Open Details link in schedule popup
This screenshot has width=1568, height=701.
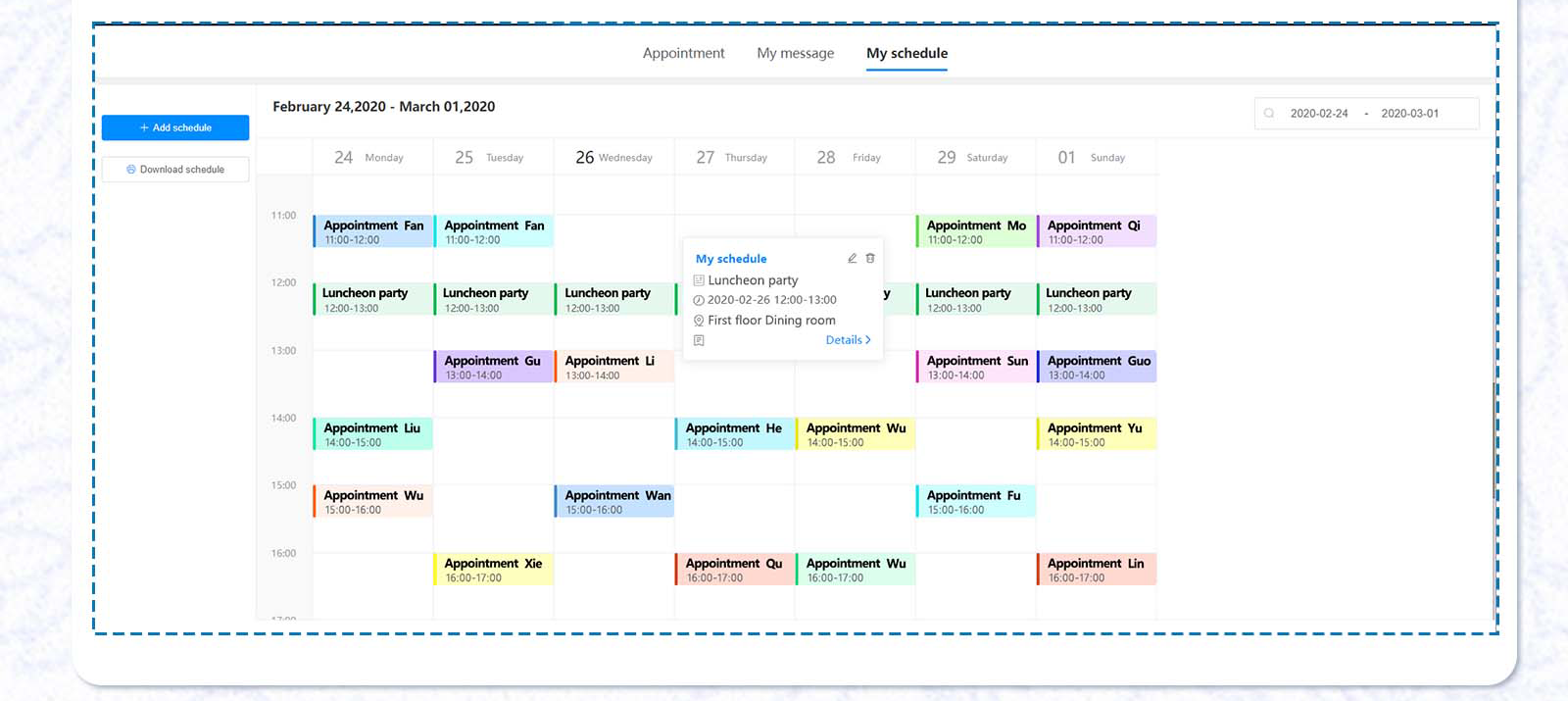(848, 340)
